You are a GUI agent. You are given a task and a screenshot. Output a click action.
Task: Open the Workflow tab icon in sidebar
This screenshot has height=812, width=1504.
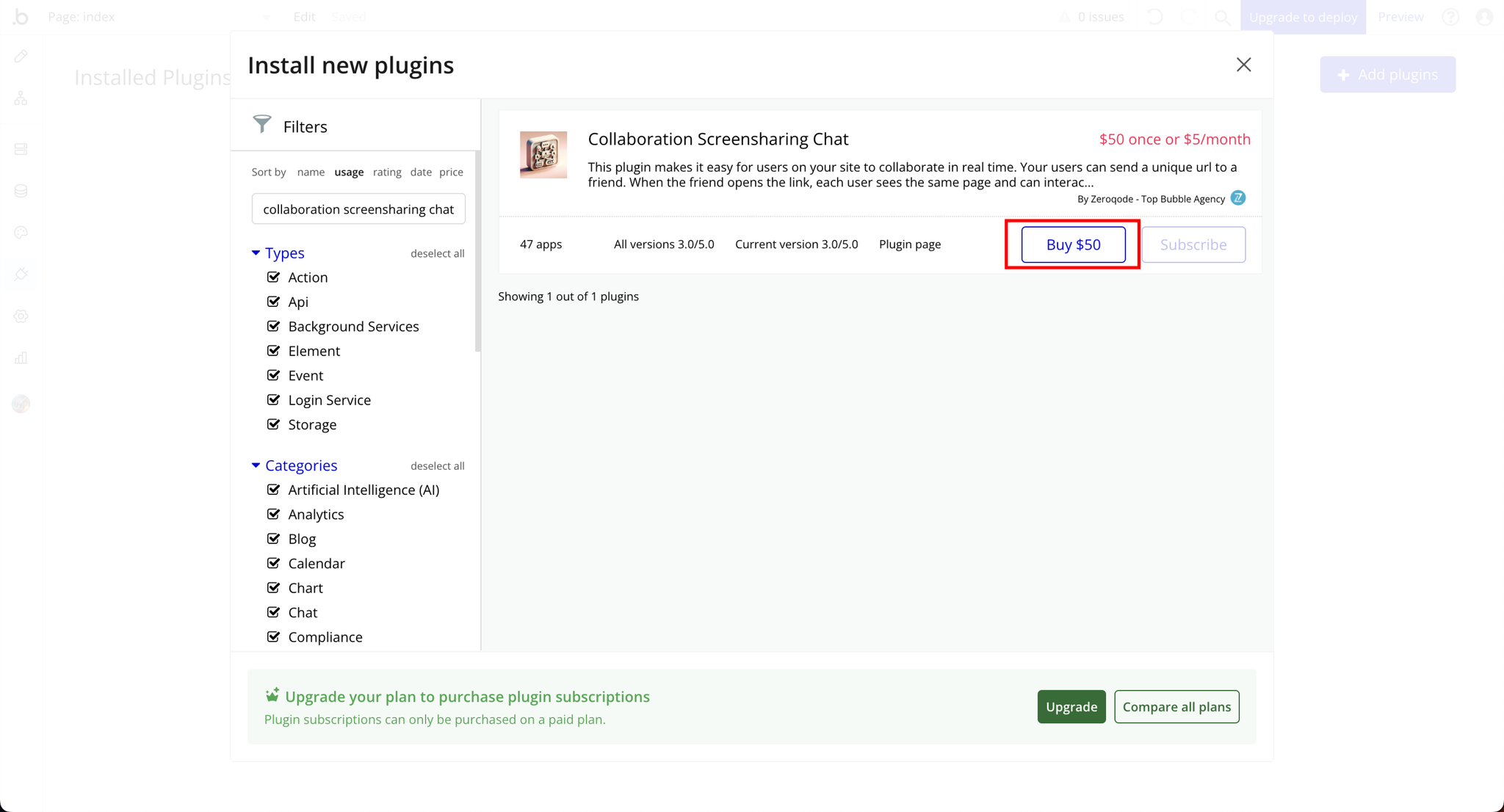pos(21,98)
